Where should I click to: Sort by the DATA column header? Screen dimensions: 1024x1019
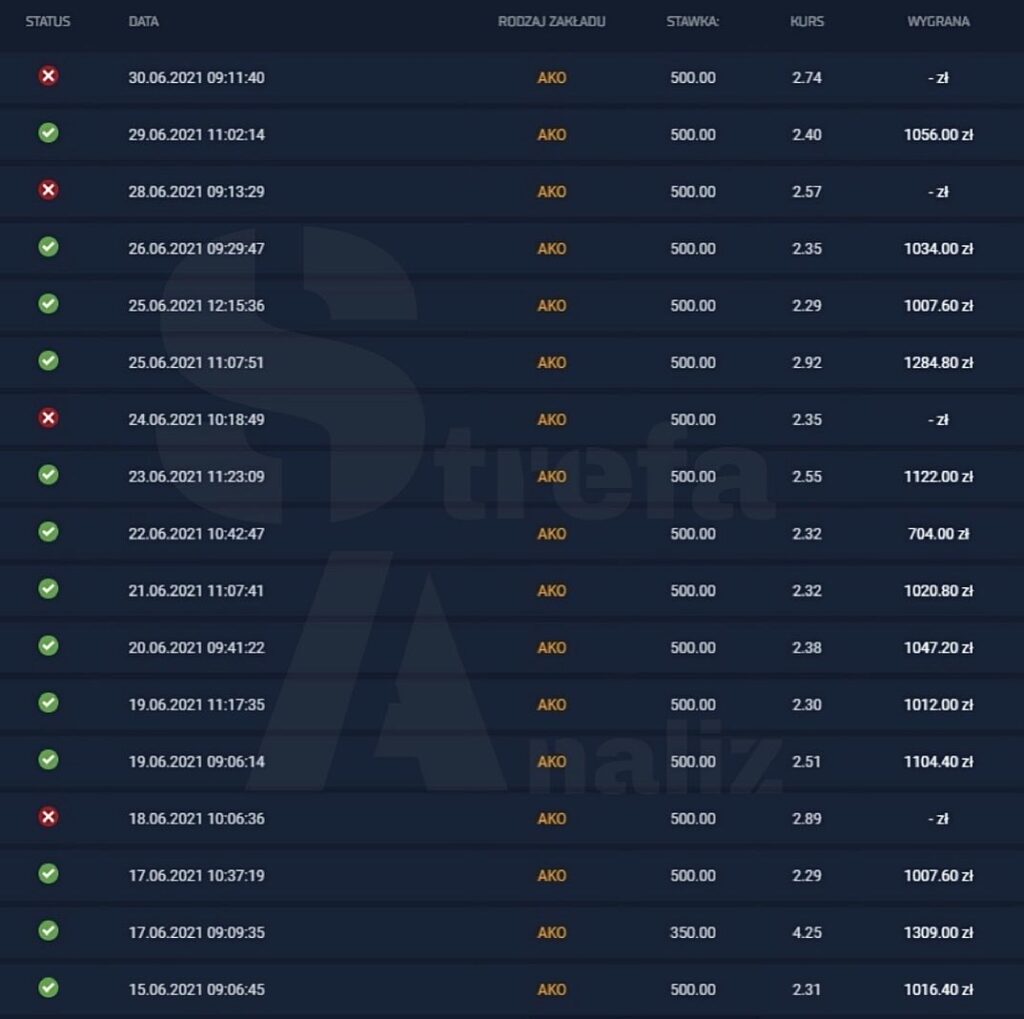pyautogui.click(x=144, y=22)
